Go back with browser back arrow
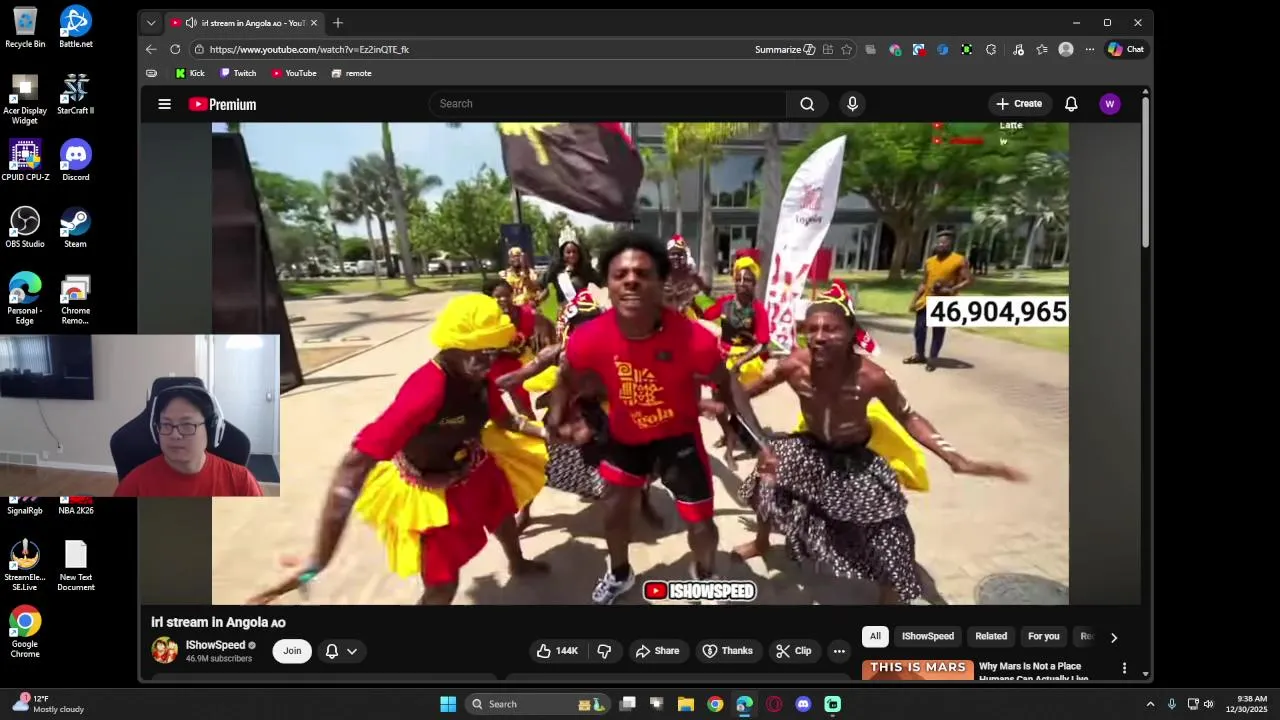This screenshot has height=720, width=1280. (151, 49)
